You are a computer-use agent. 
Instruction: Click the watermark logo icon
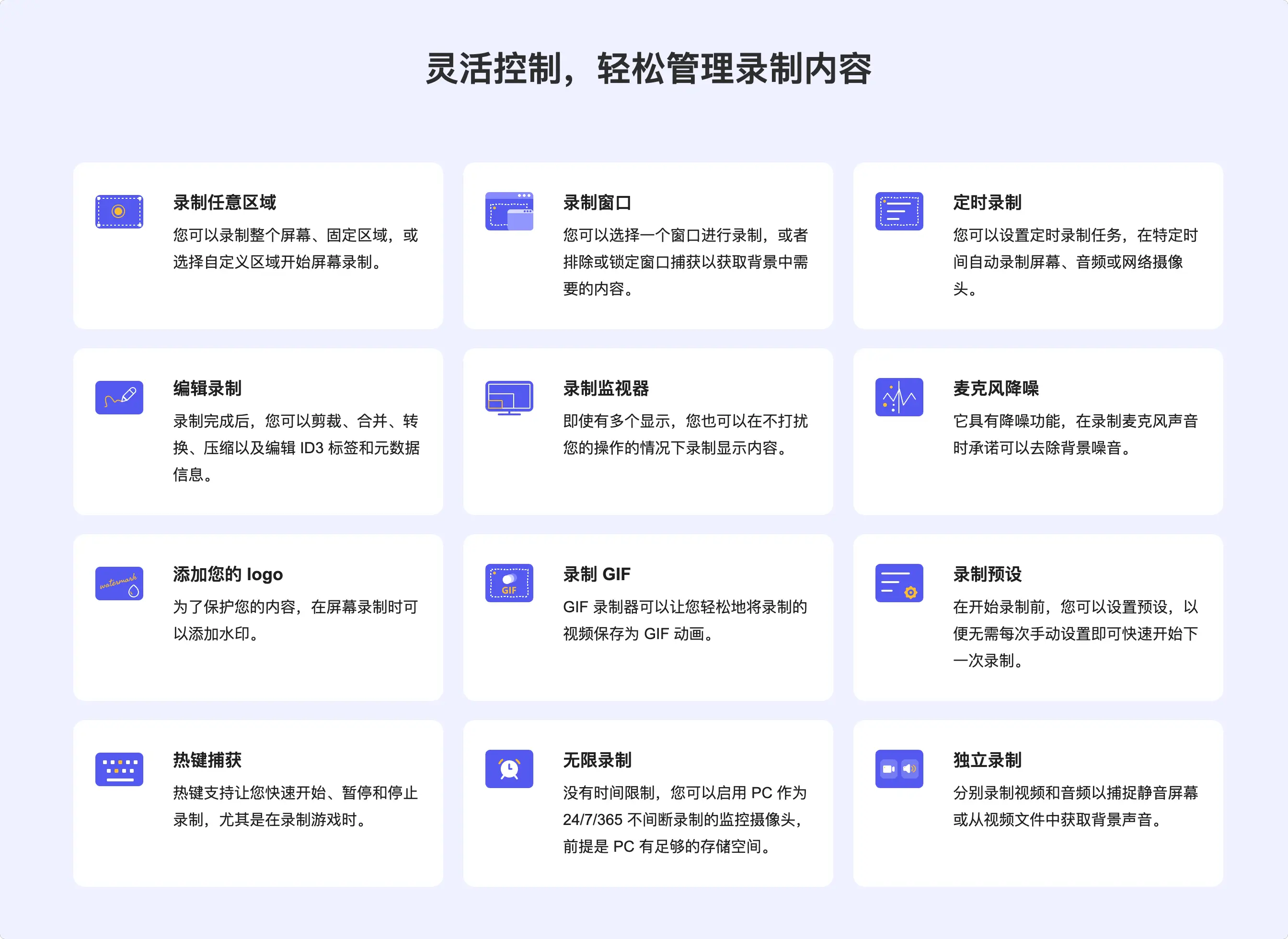tap(119, 583)
